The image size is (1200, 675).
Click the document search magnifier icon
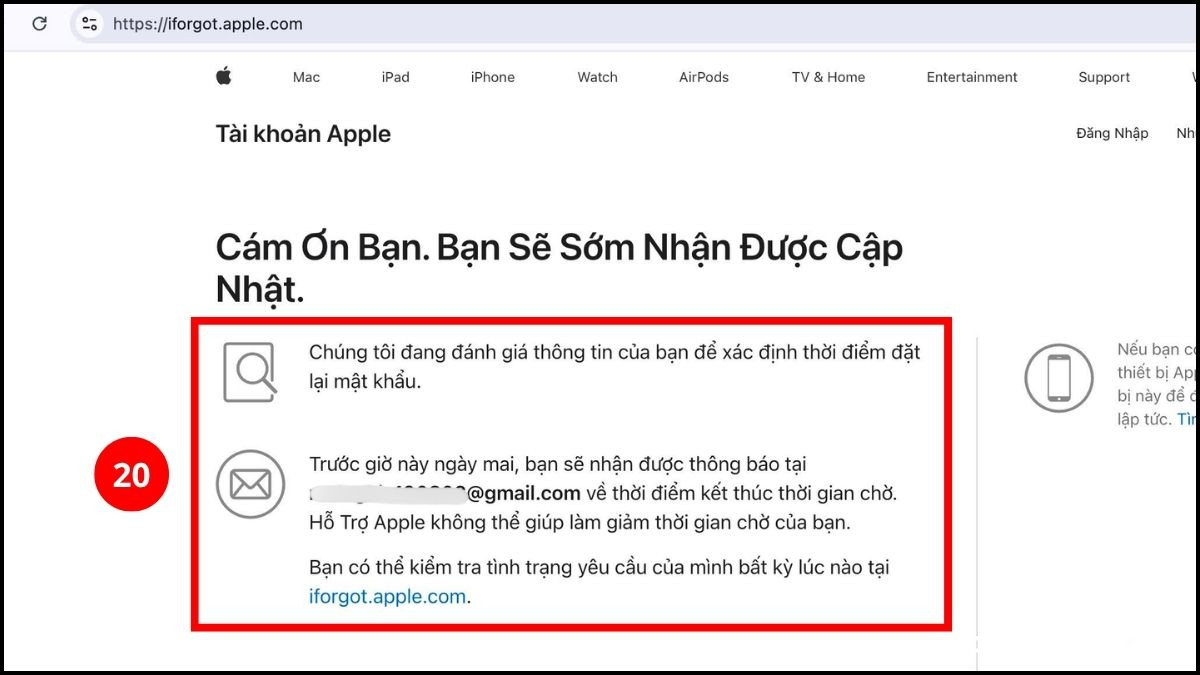(x=250, y=371)
